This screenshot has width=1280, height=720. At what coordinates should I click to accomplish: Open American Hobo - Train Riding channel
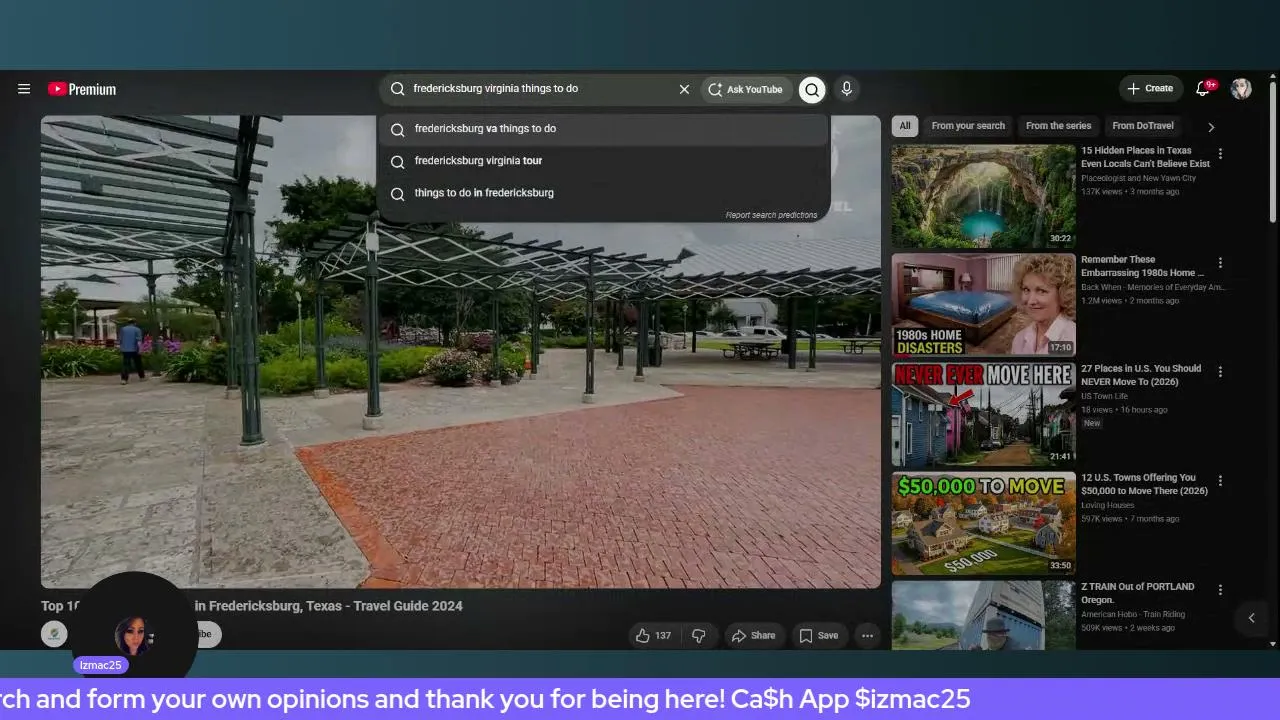1136,614
